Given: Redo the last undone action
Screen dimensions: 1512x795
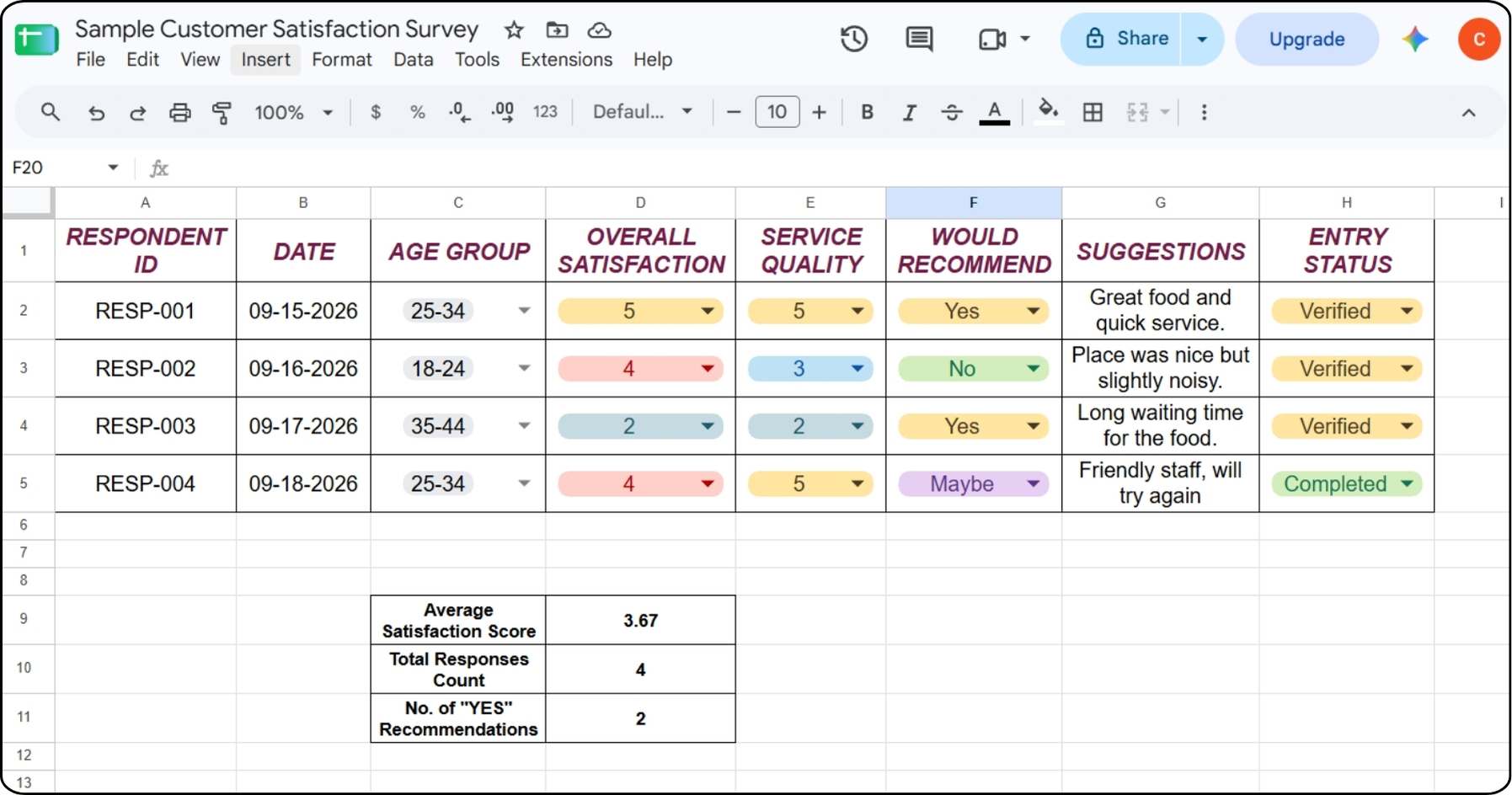Looking at the screenshot, I should tap(137, 112).
